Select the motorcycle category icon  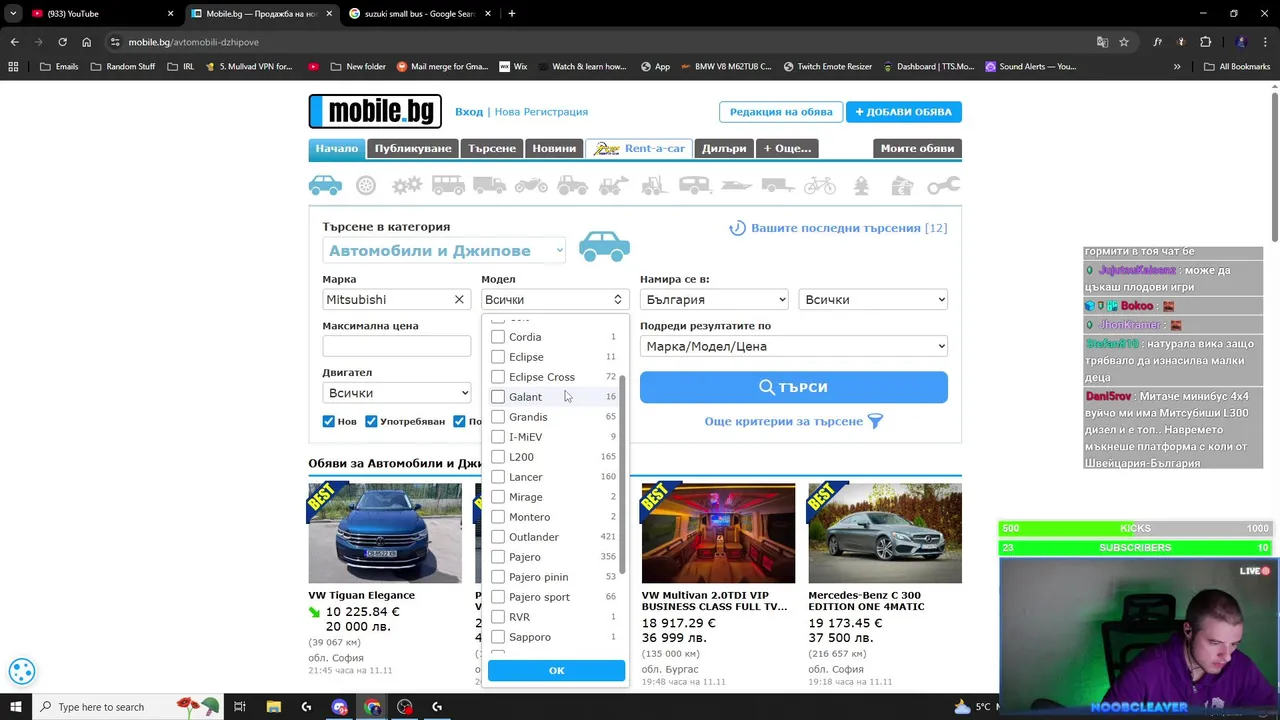531,185
